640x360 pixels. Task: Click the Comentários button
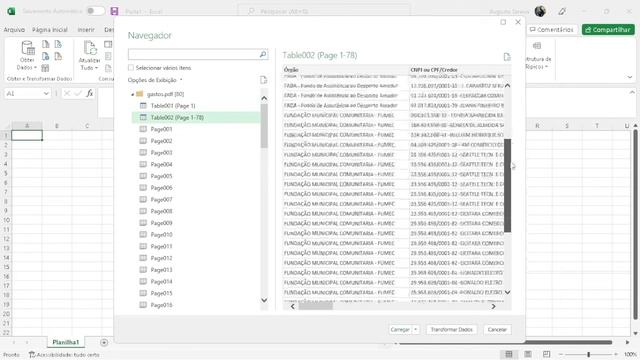click(x=551, y=30)
